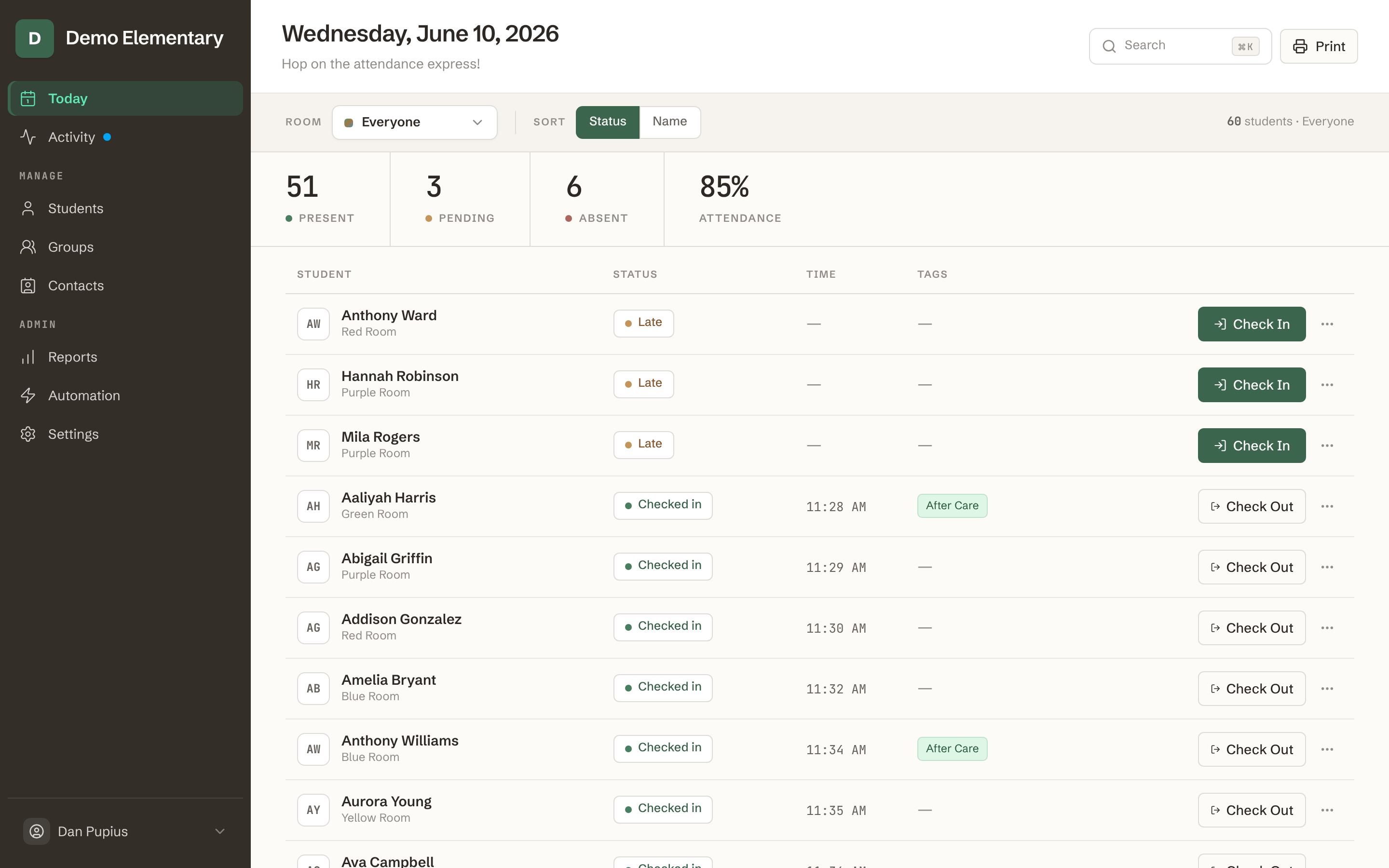This screenshot has width=1389, height=868.
Task: Open the Students page
Action: coord(125,208)
